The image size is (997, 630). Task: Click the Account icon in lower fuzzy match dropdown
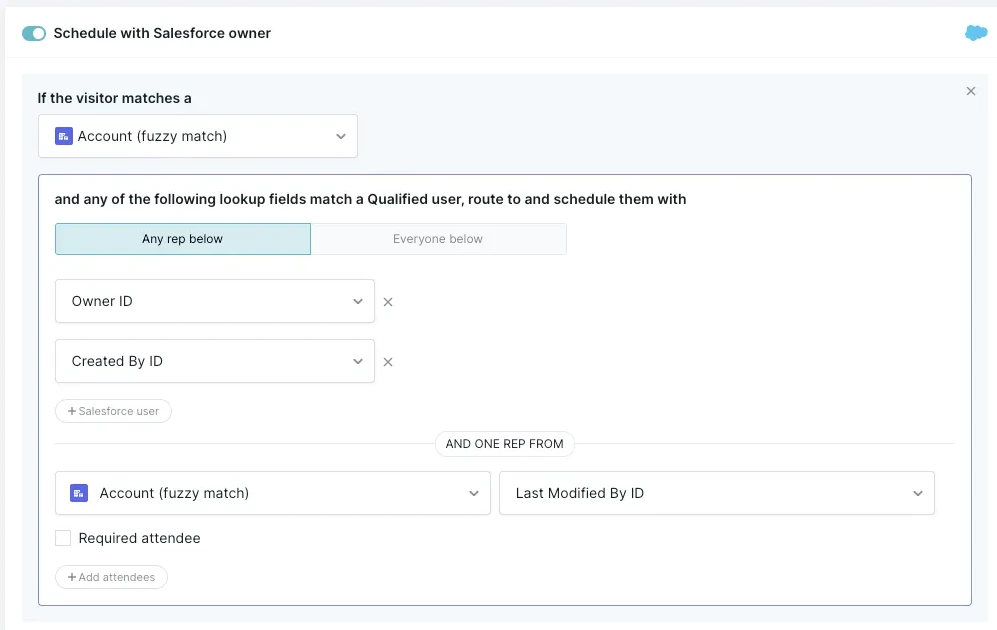pos(79,493)
